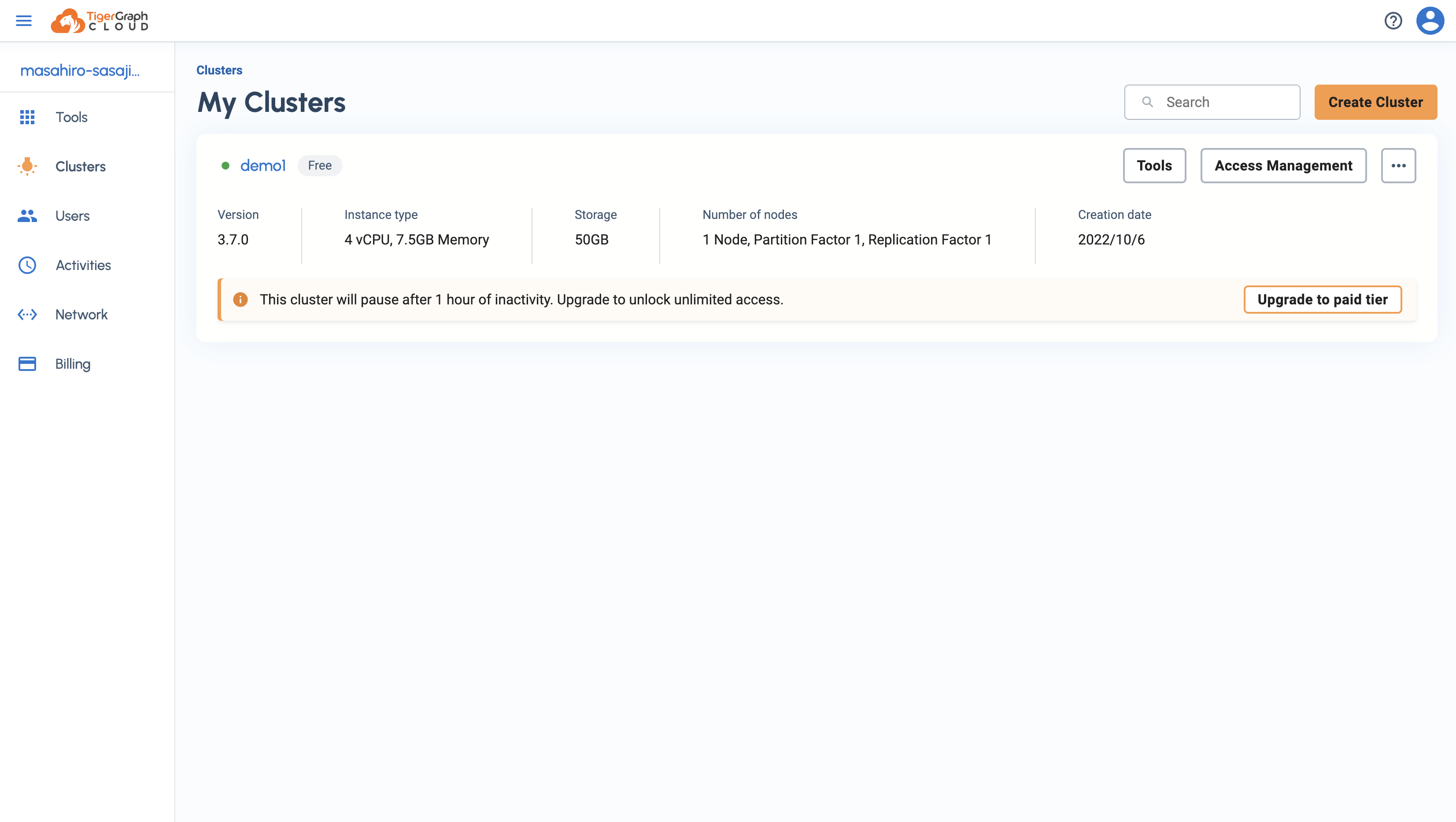Click the Activities clock icon
The width and height of the screenshot is (1456, 822).
click(27, 265)
